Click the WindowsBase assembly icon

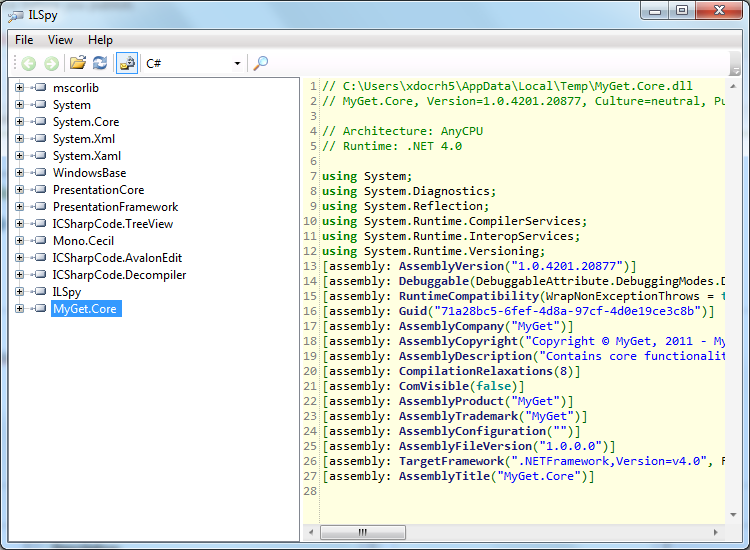tap(39, 173)
